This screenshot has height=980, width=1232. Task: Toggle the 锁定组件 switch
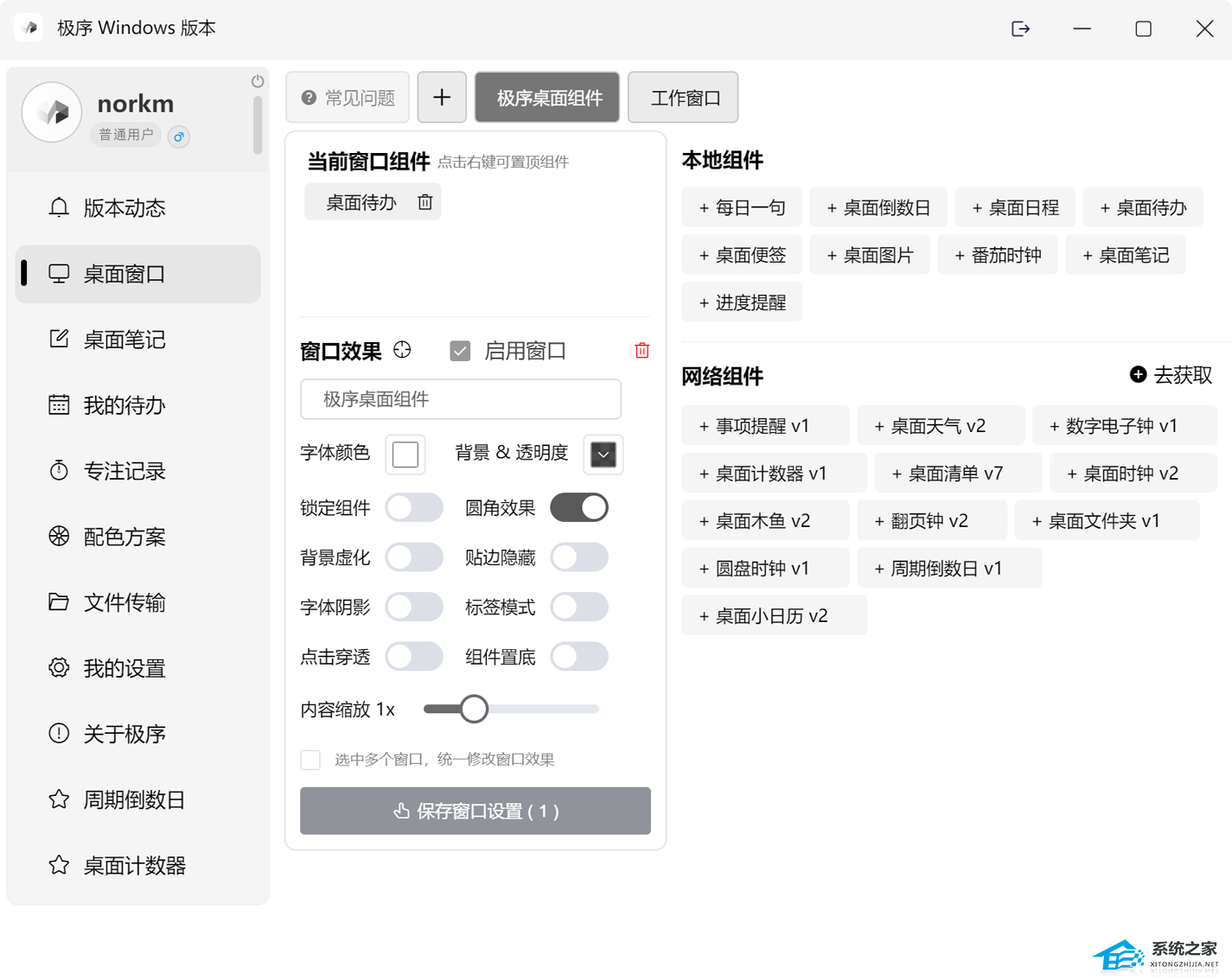[x=414, y=507]
